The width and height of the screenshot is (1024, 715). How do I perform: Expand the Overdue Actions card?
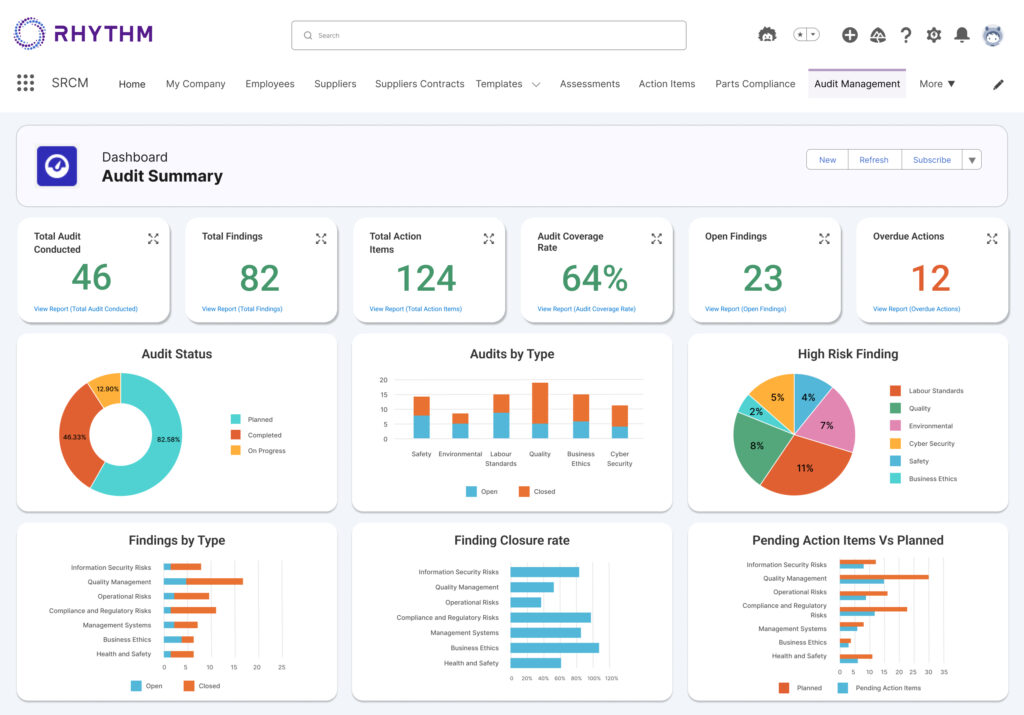click(992, 238)
